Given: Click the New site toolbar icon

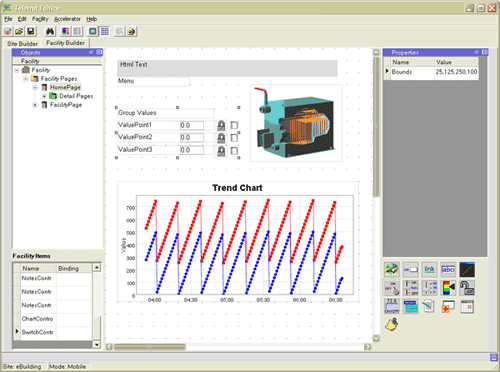Looking at the screenshot, I should point(8,31).
